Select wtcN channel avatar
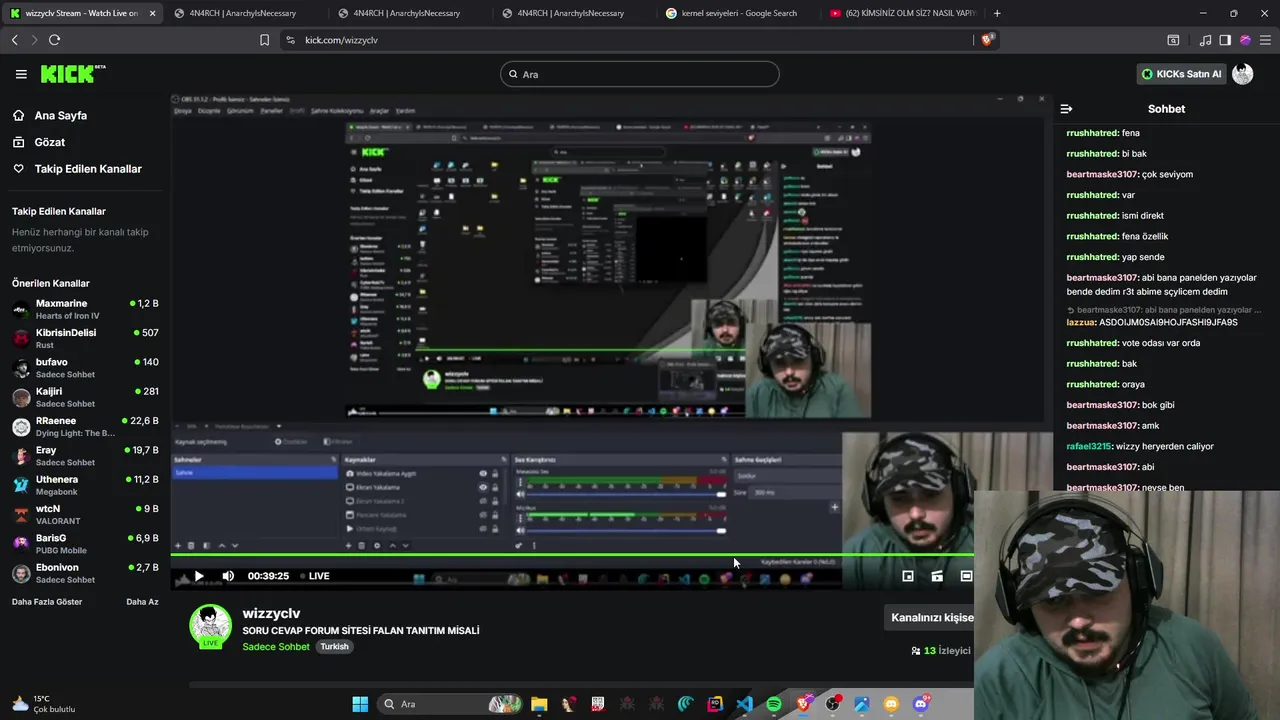 point(21,515)
